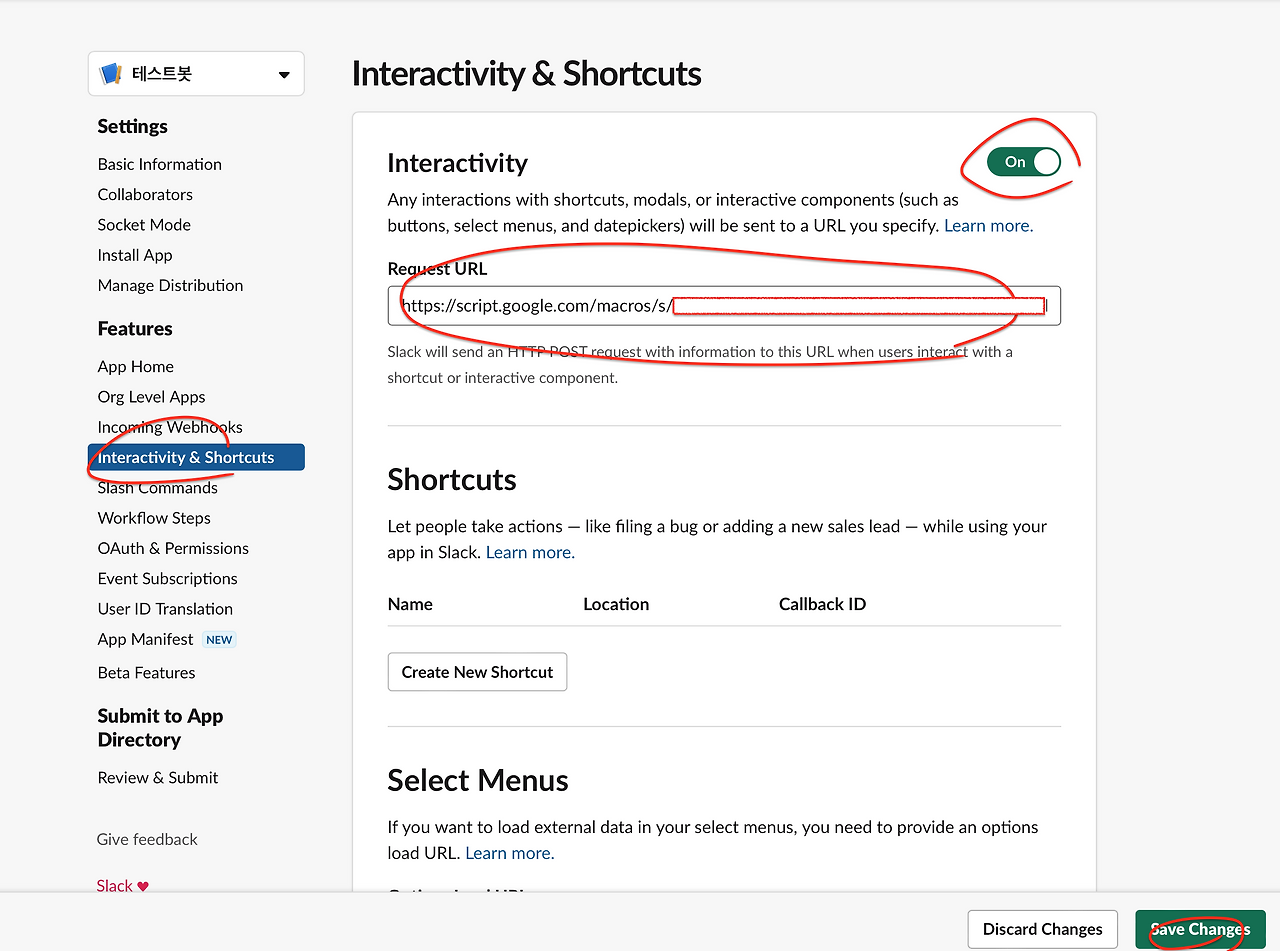Click the 테스트봇 app book icon
The height and width of the screenshot is (951, 1280).
[x=111, y=74]
